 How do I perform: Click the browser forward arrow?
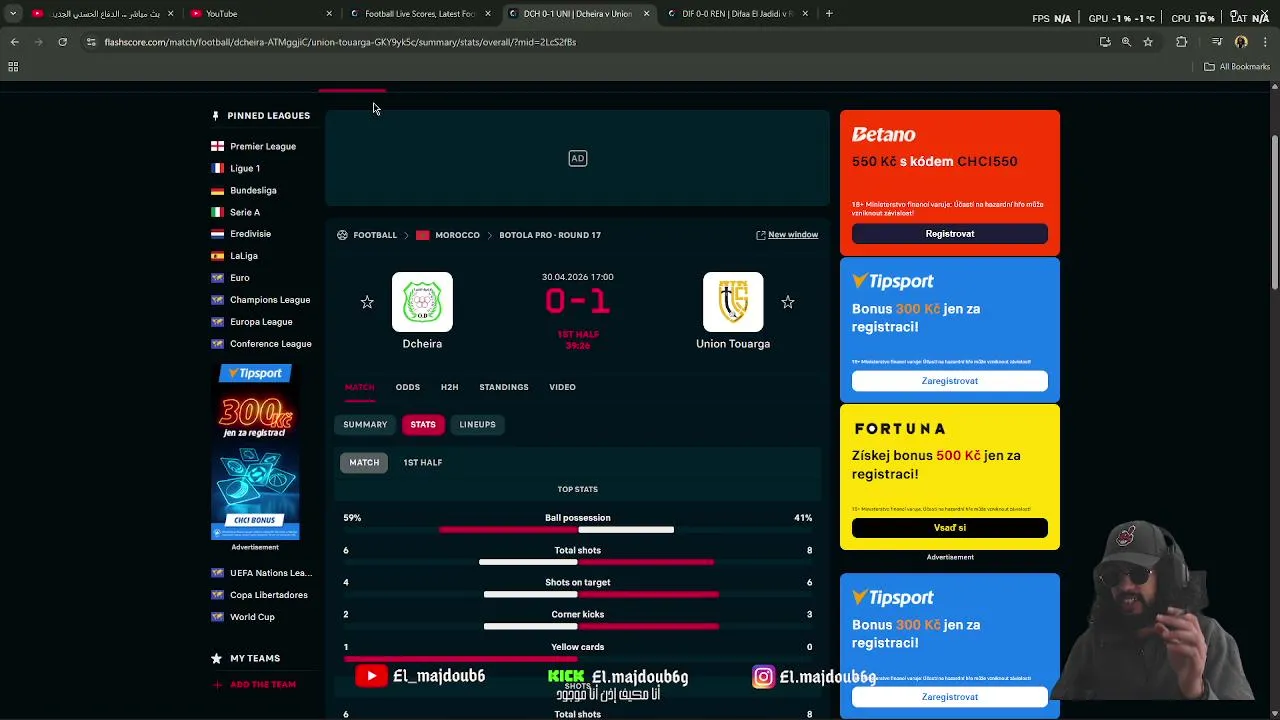coord(39,42)
